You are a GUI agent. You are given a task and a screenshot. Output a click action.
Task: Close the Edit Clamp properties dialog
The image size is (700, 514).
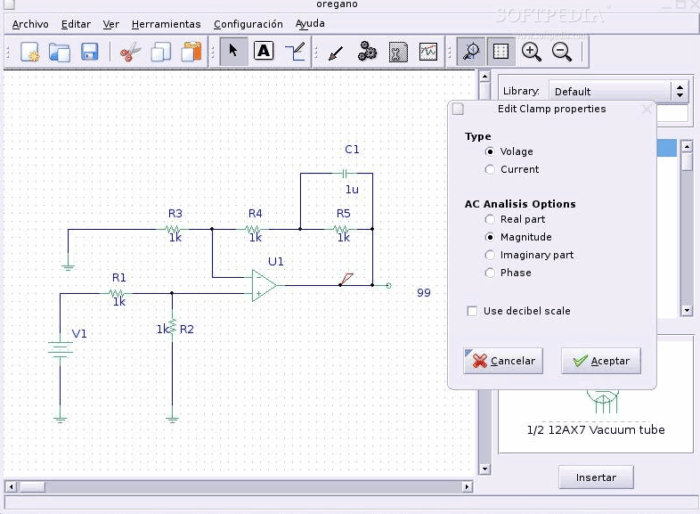[x=646, y=109]
